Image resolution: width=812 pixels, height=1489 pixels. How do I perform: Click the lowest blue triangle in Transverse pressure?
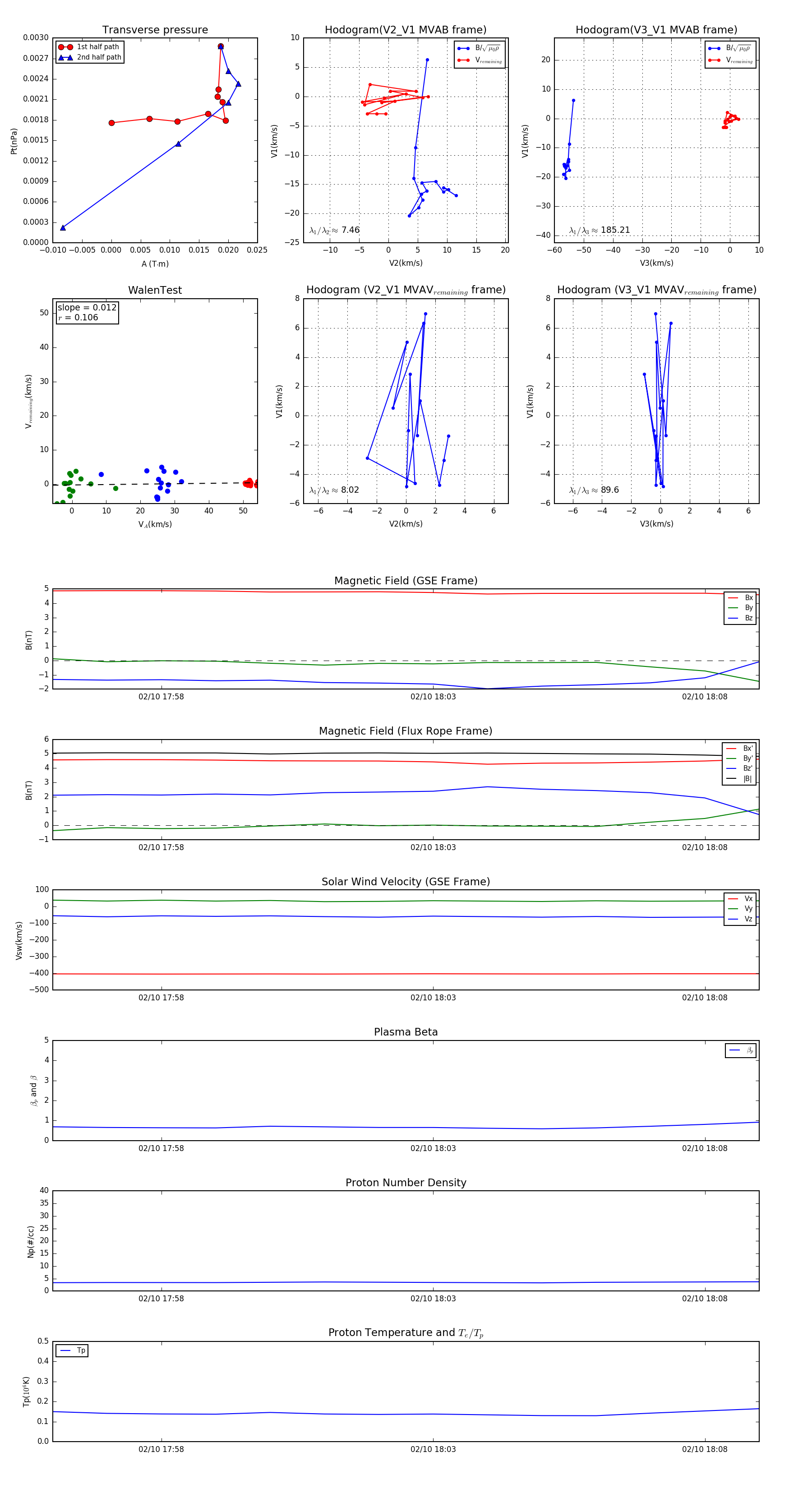pyautogui.click(x=63, y=228)
